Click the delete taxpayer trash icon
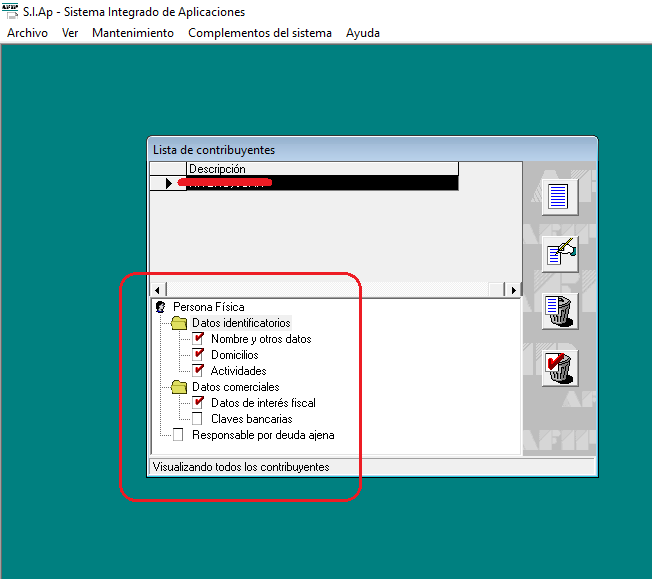Viewport: 652px width, 579px height. point(557,310)
